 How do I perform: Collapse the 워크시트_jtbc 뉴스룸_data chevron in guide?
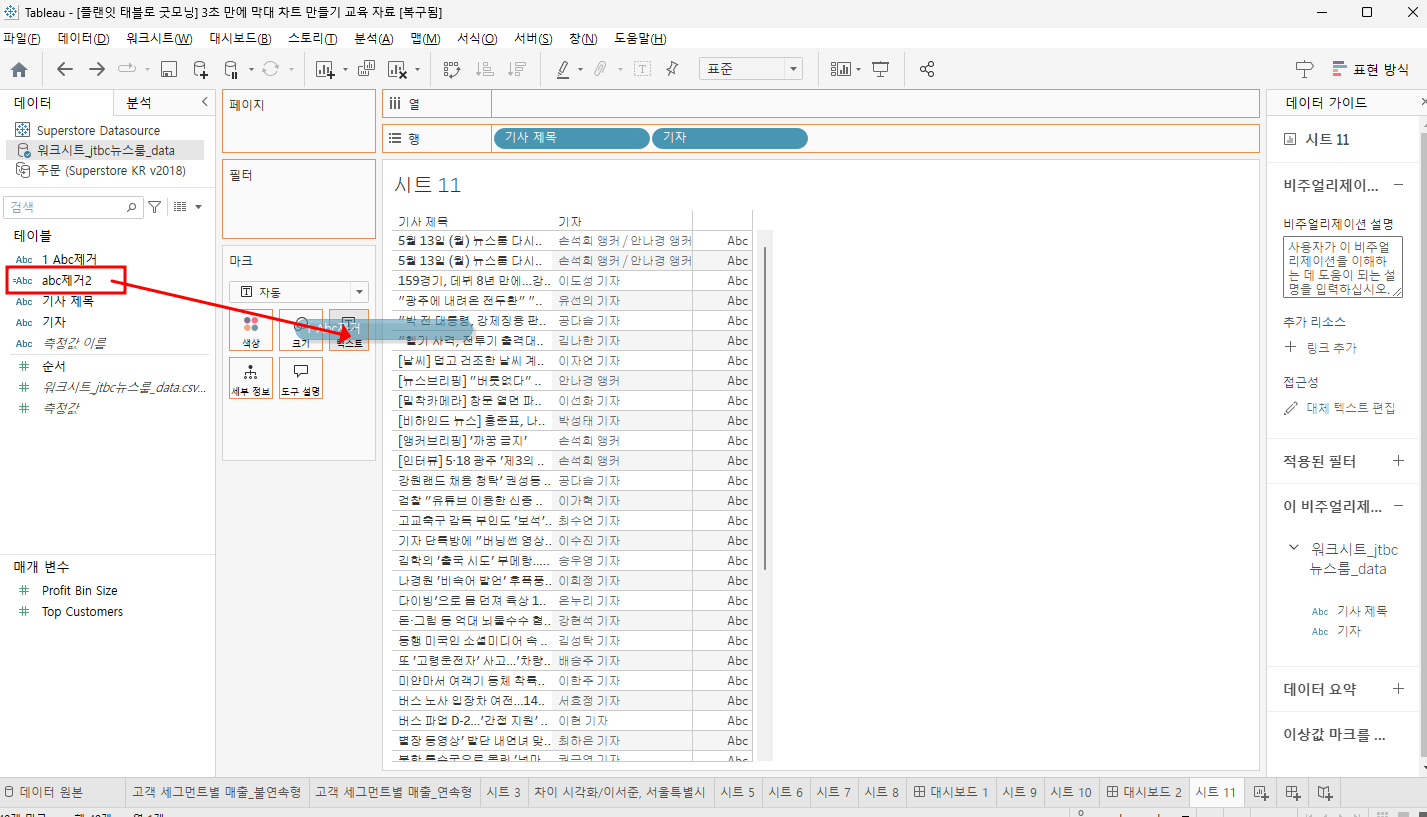[x=1295, y=549]
